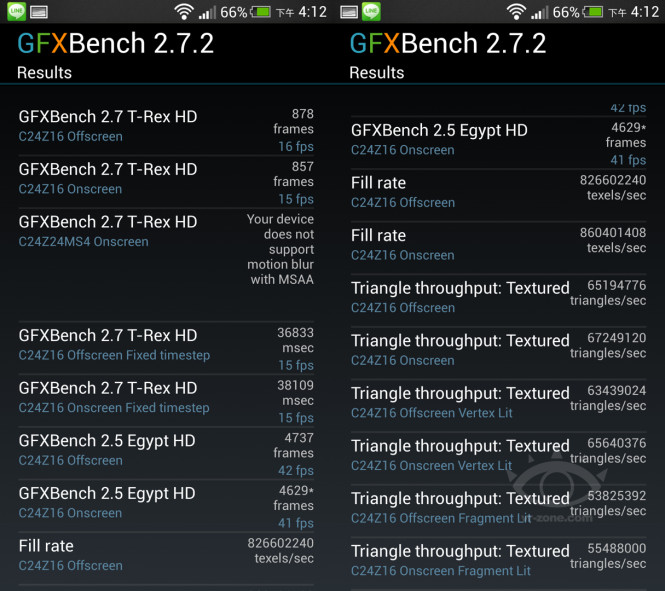Select Fill rate Offscreen row on right screen
Screen dimensions: 665x591
[499, 195]
